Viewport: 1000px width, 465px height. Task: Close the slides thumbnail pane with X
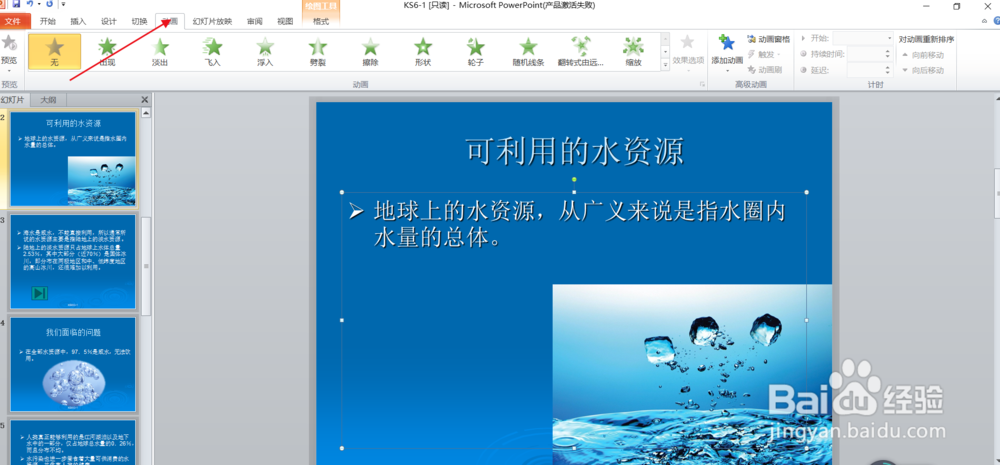(x=144, y=100)
